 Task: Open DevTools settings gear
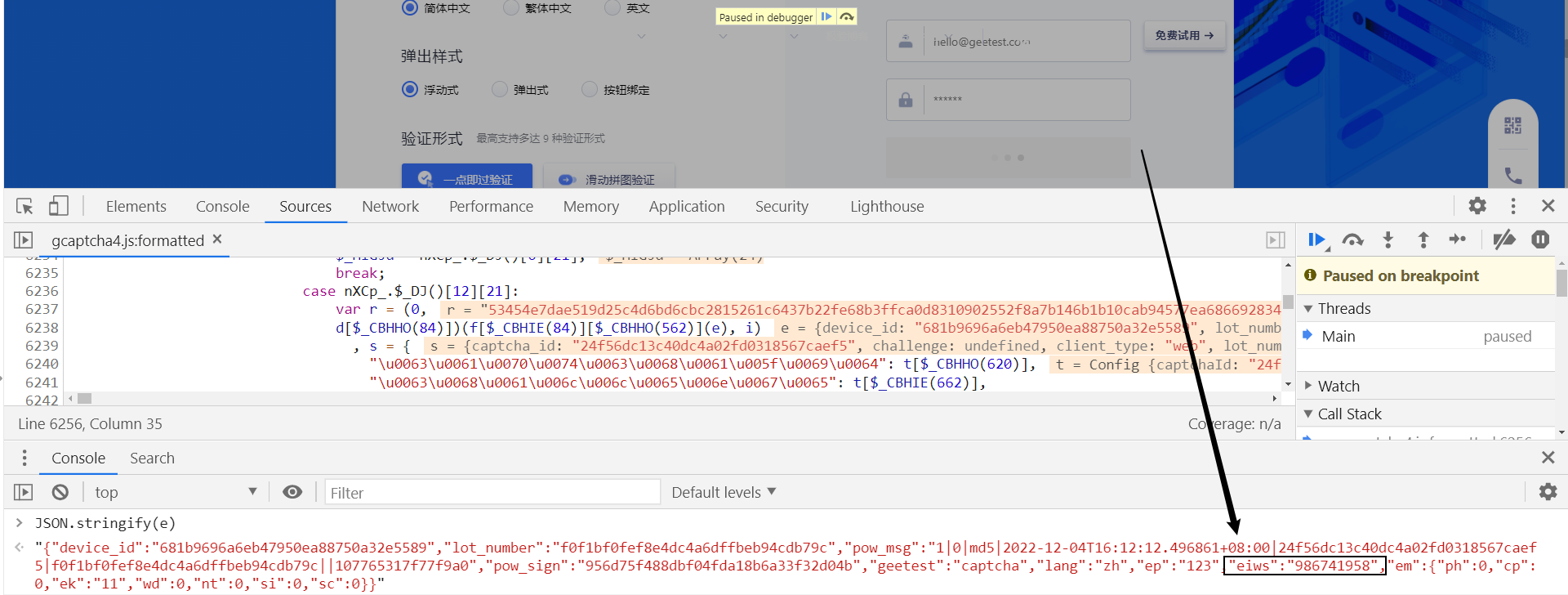tap(1477, 206)
